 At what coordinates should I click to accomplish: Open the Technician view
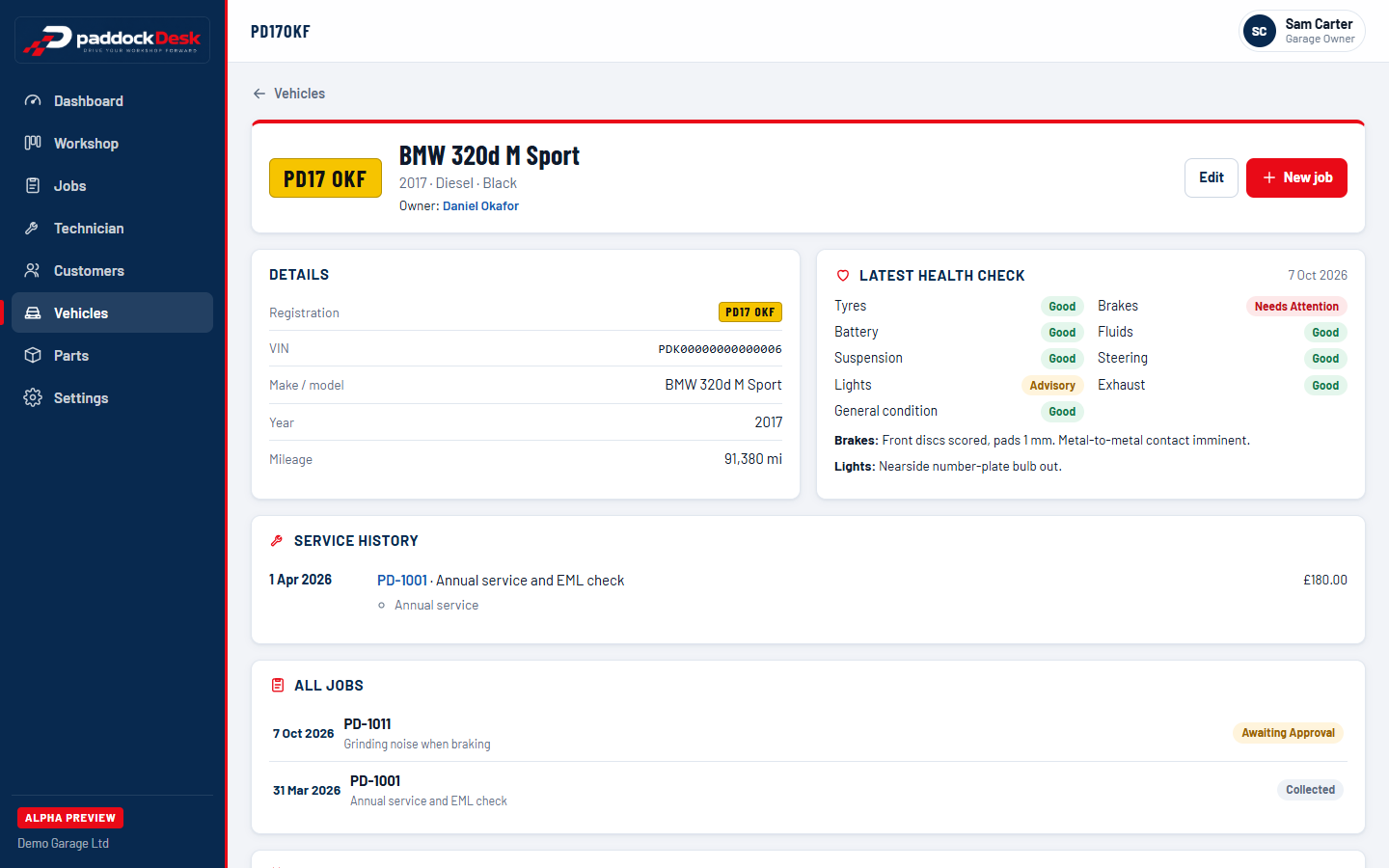(112, 229)
